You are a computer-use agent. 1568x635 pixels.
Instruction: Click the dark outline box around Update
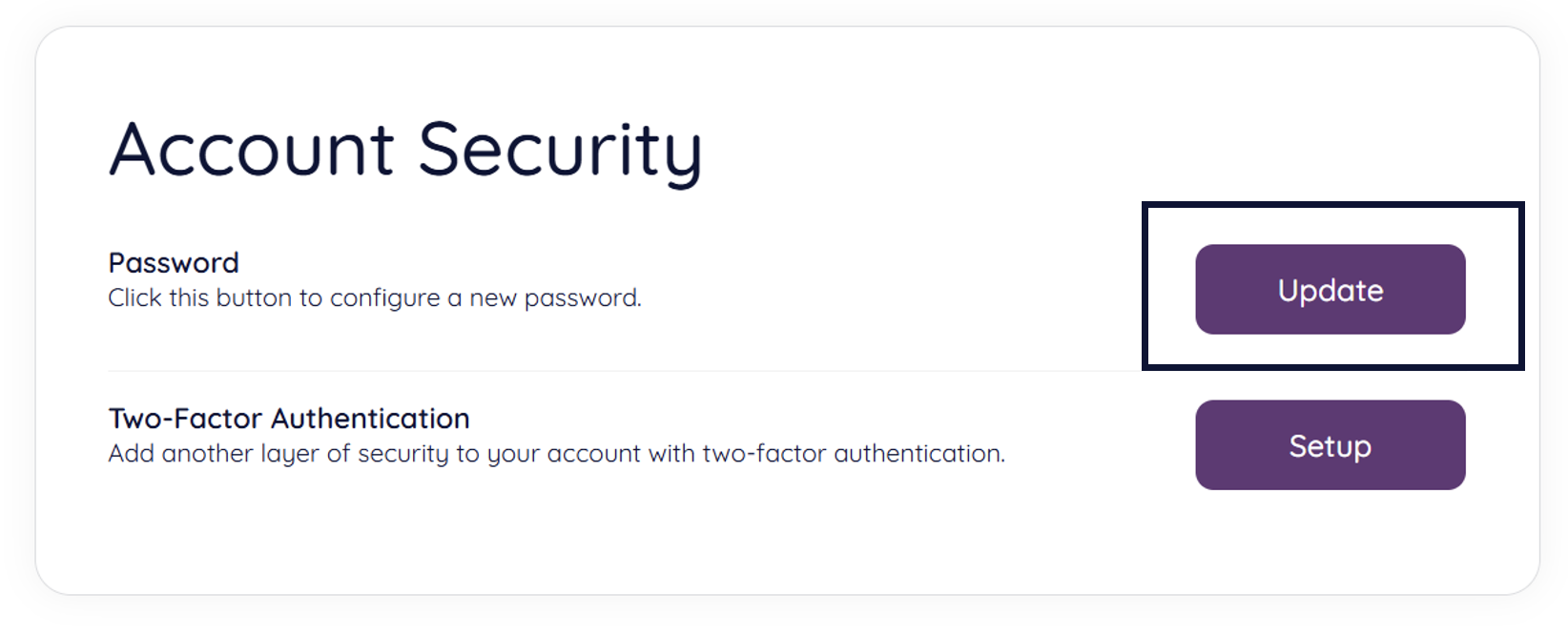pyautogui.click(x=1333, y=205)
